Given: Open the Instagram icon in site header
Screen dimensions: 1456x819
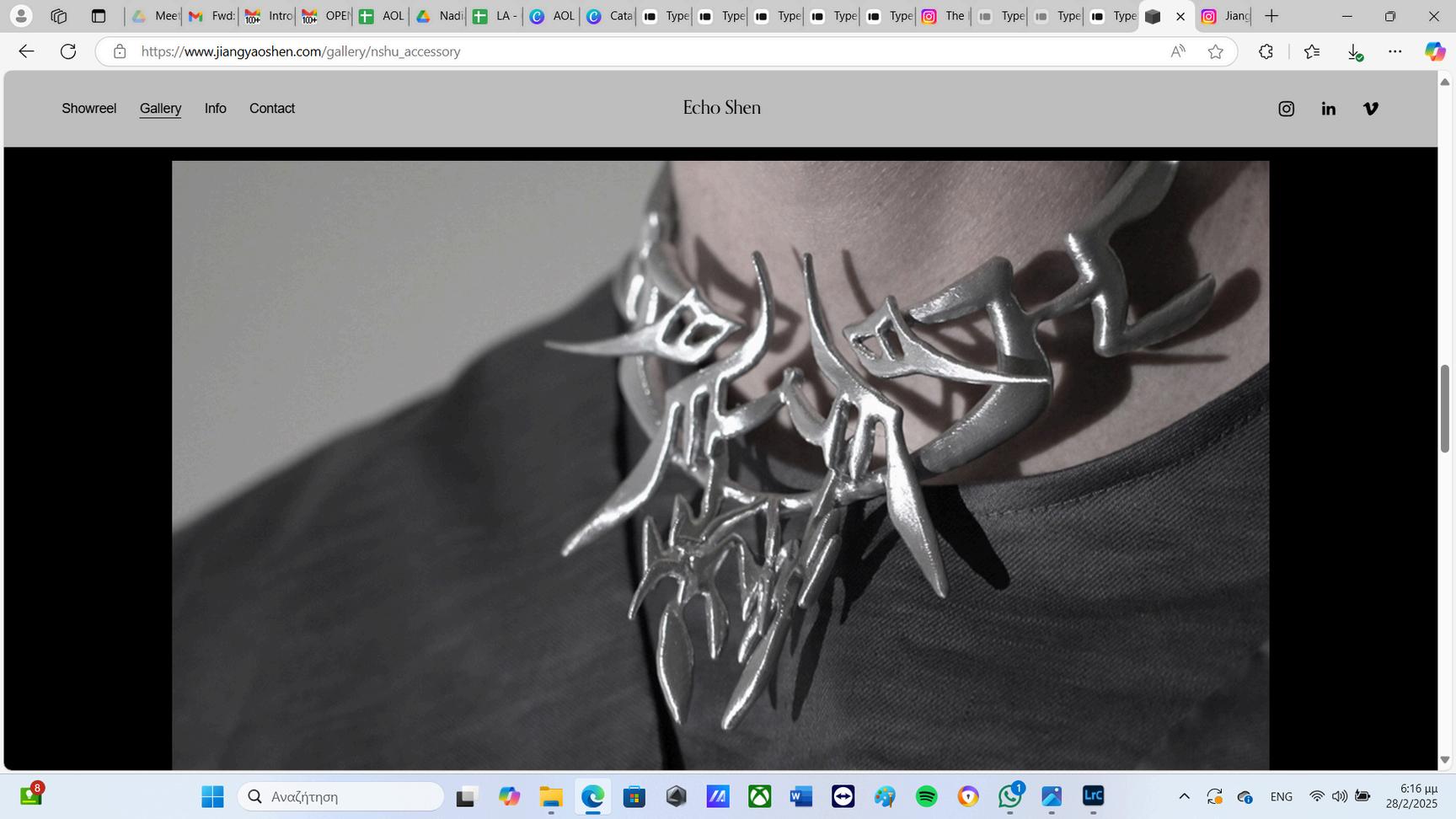Looking at the screenshot, I should click(x=1286, y=109).
